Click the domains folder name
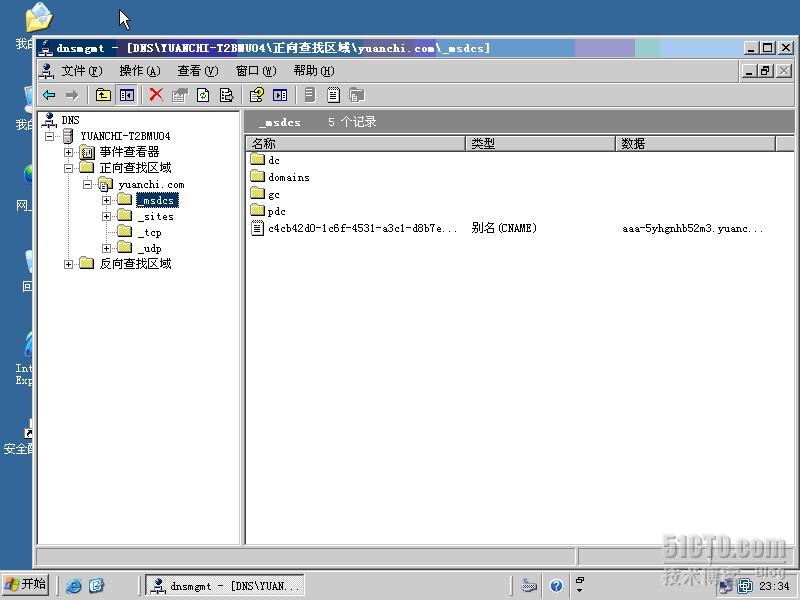 click(x=289, y=177)
